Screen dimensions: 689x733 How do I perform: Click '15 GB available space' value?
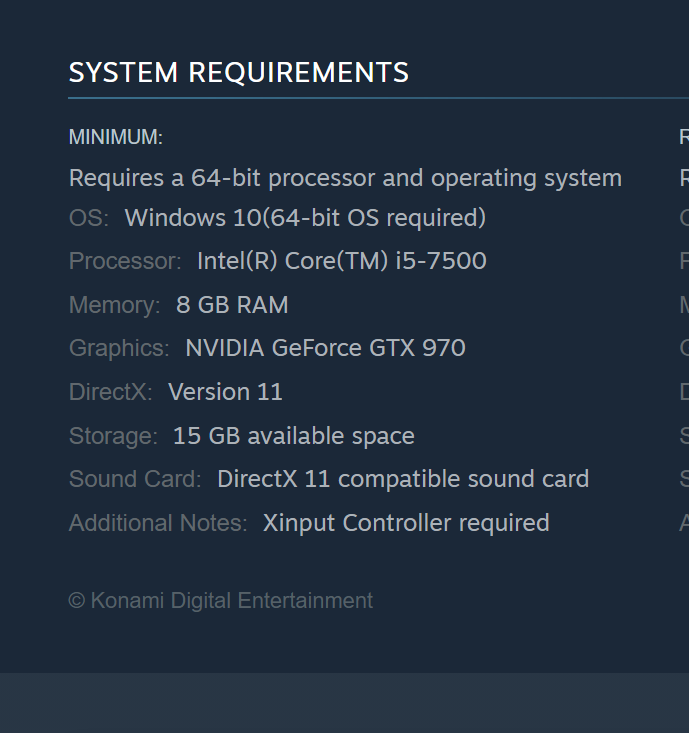click(294, 436)
